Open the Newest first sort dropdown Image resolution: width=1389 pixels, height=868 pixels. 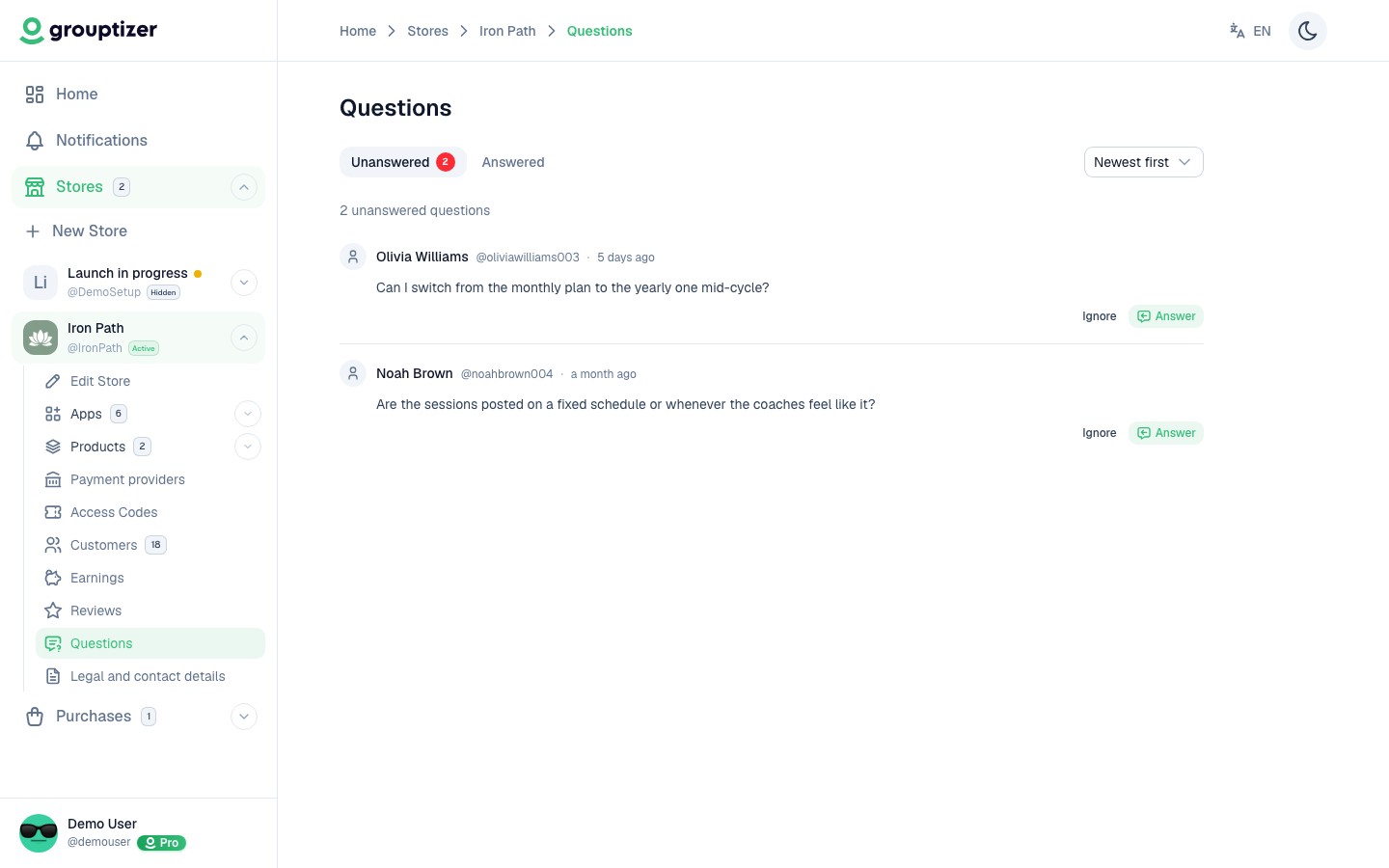(1143, 162)
